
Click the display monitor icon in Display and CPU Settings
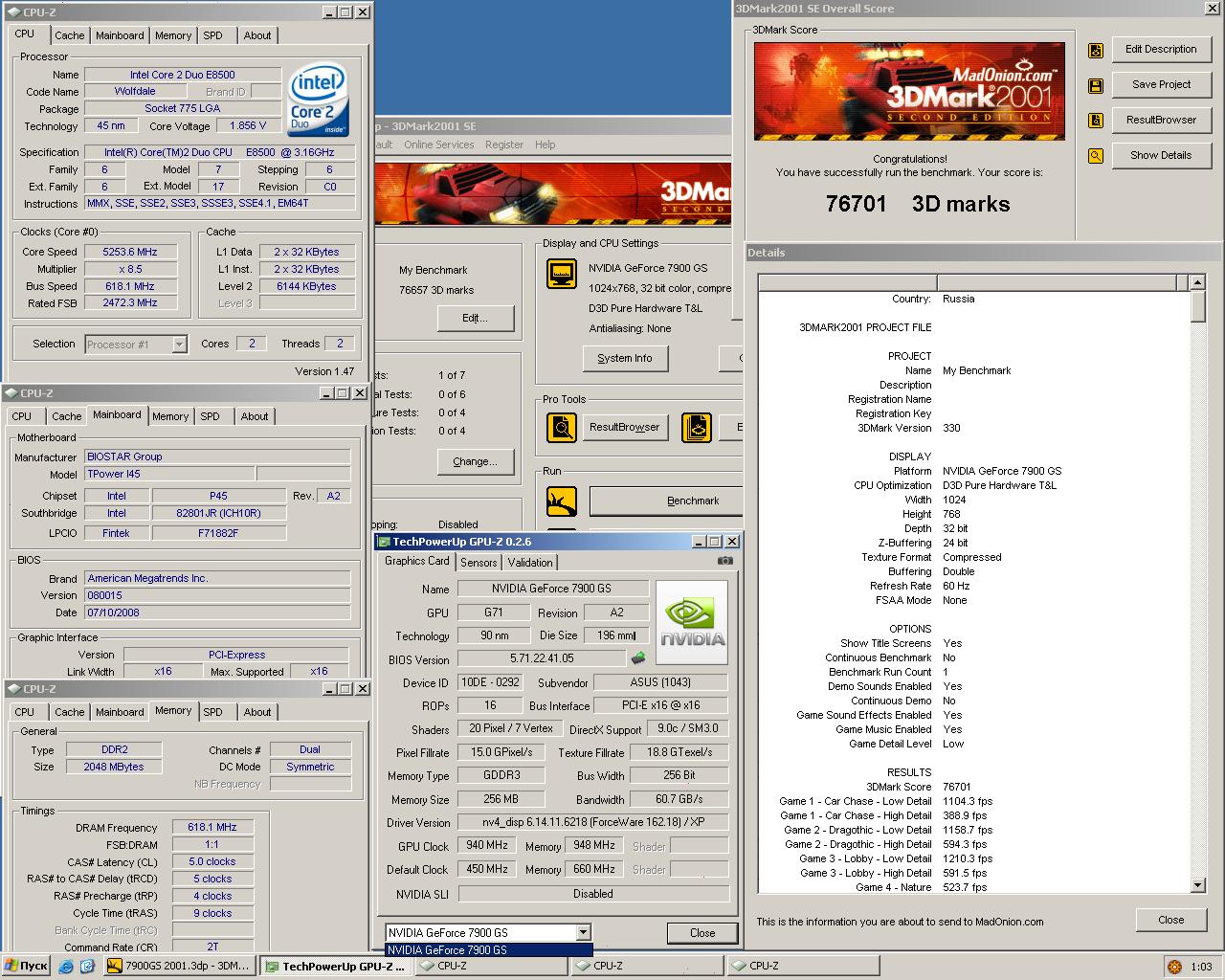[x=562, y=274]
